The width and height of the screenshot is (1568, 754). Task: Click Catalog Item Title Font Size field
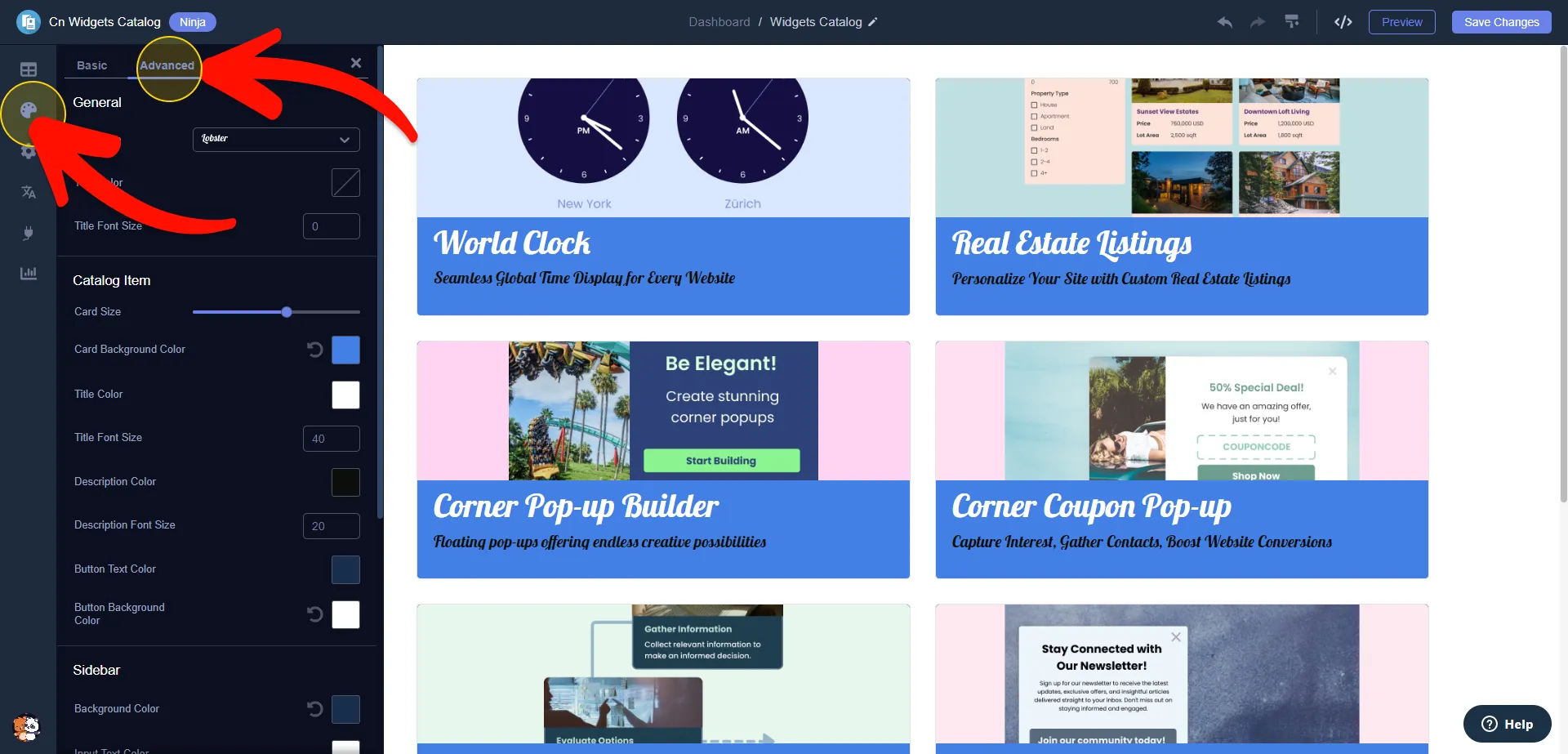pos(332,439)
